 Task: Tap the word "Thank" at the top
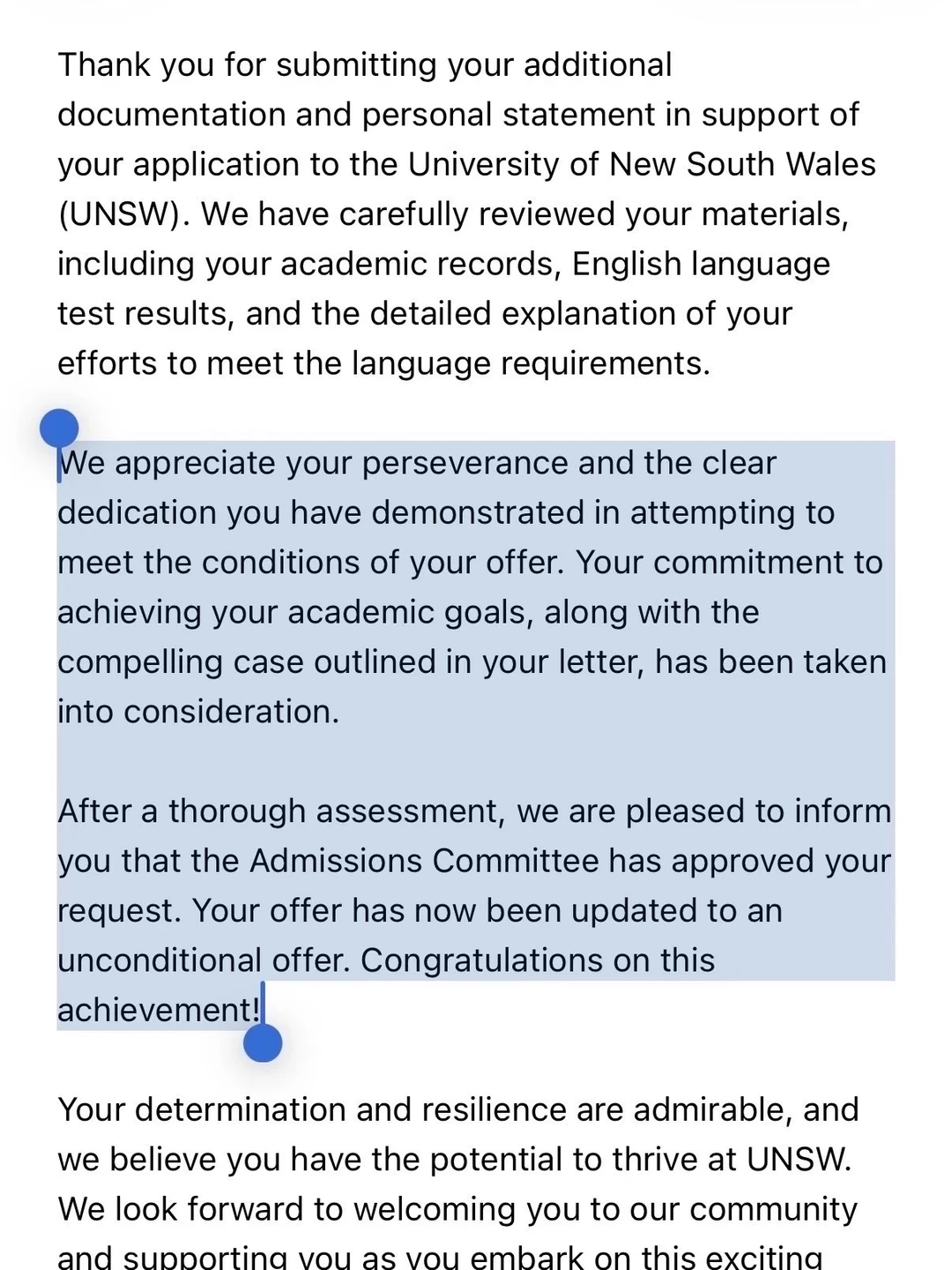click(x=104, y=65)
